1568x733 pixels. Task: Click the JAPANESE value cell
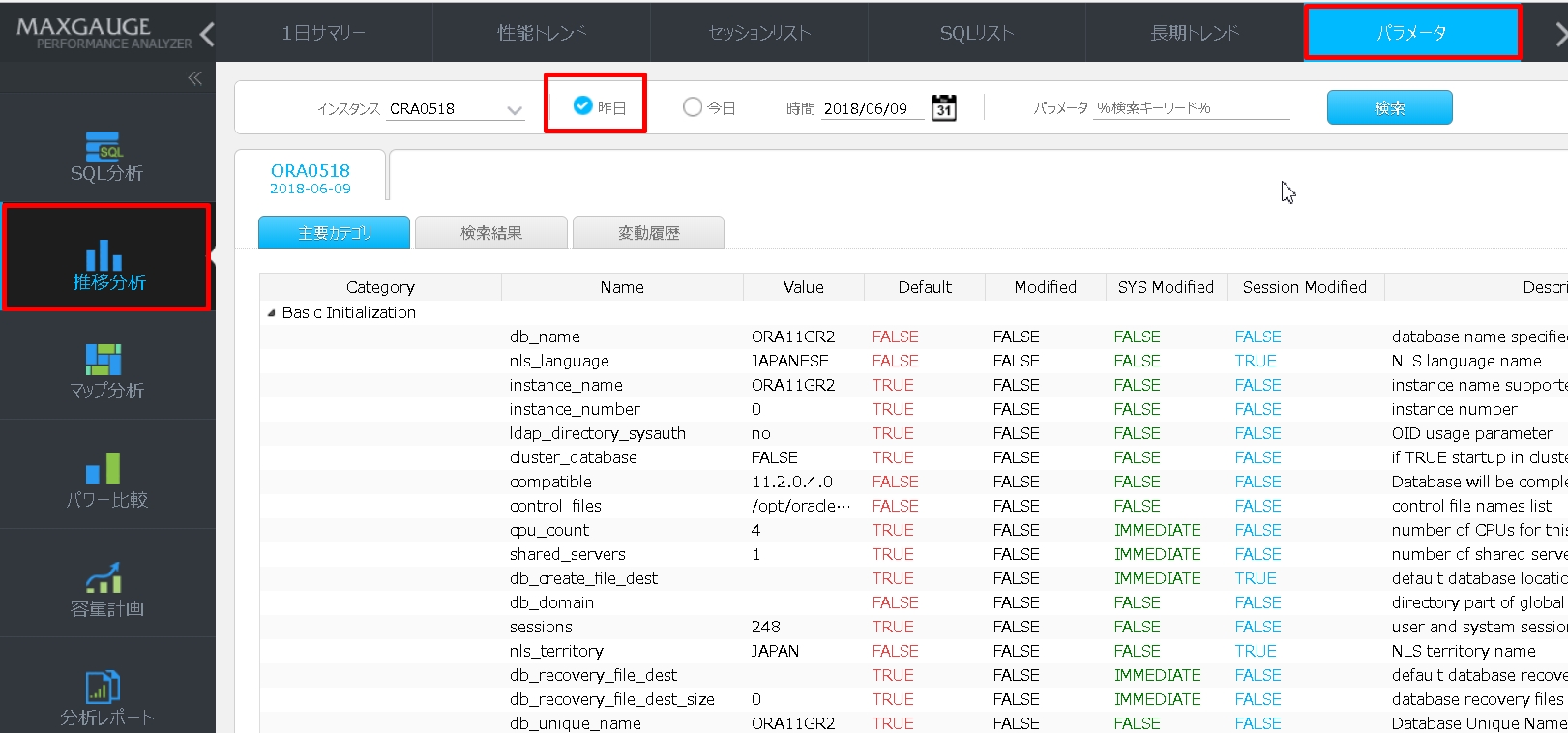(790, 361)
